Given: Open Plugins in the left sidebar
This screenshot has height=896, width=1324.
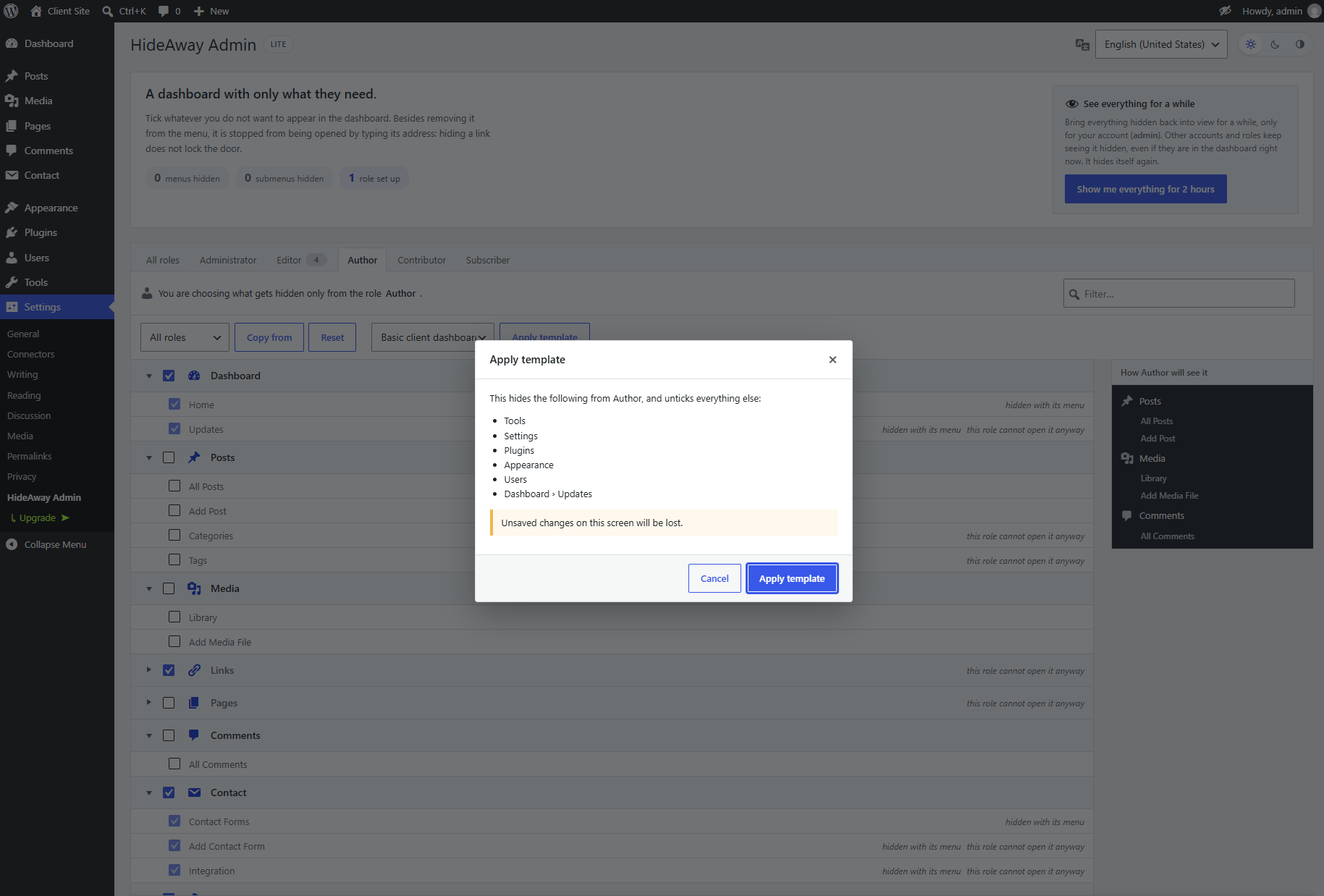Looking at the screenshot, I should pos(41,232).
